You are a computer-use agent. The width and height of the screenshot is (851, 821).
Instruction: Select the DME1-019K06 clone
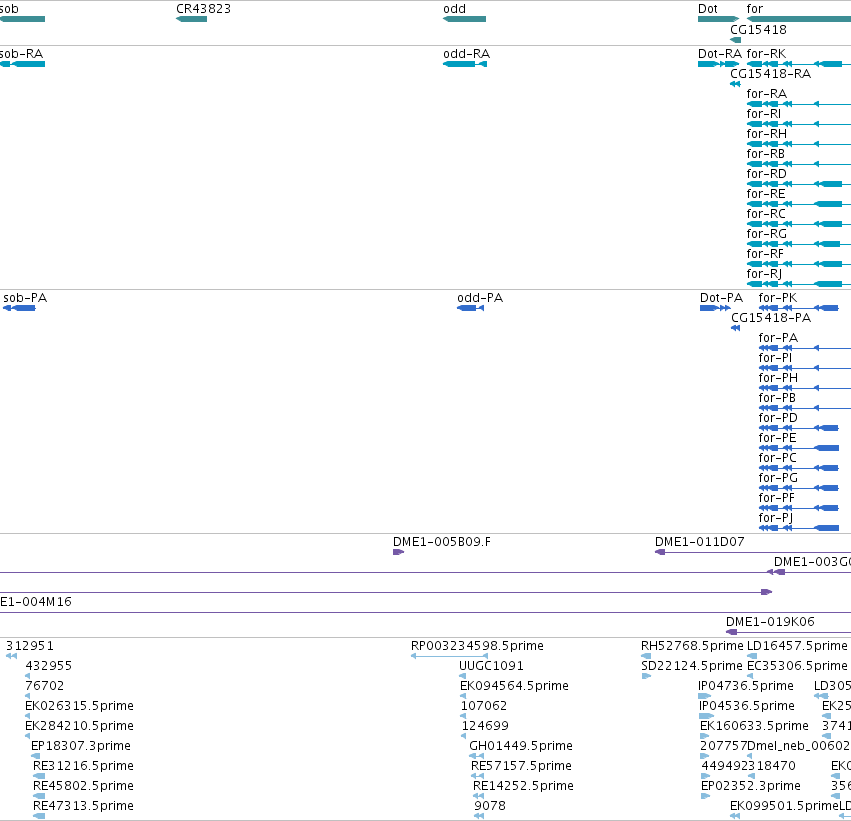click(x=789, y=632)
